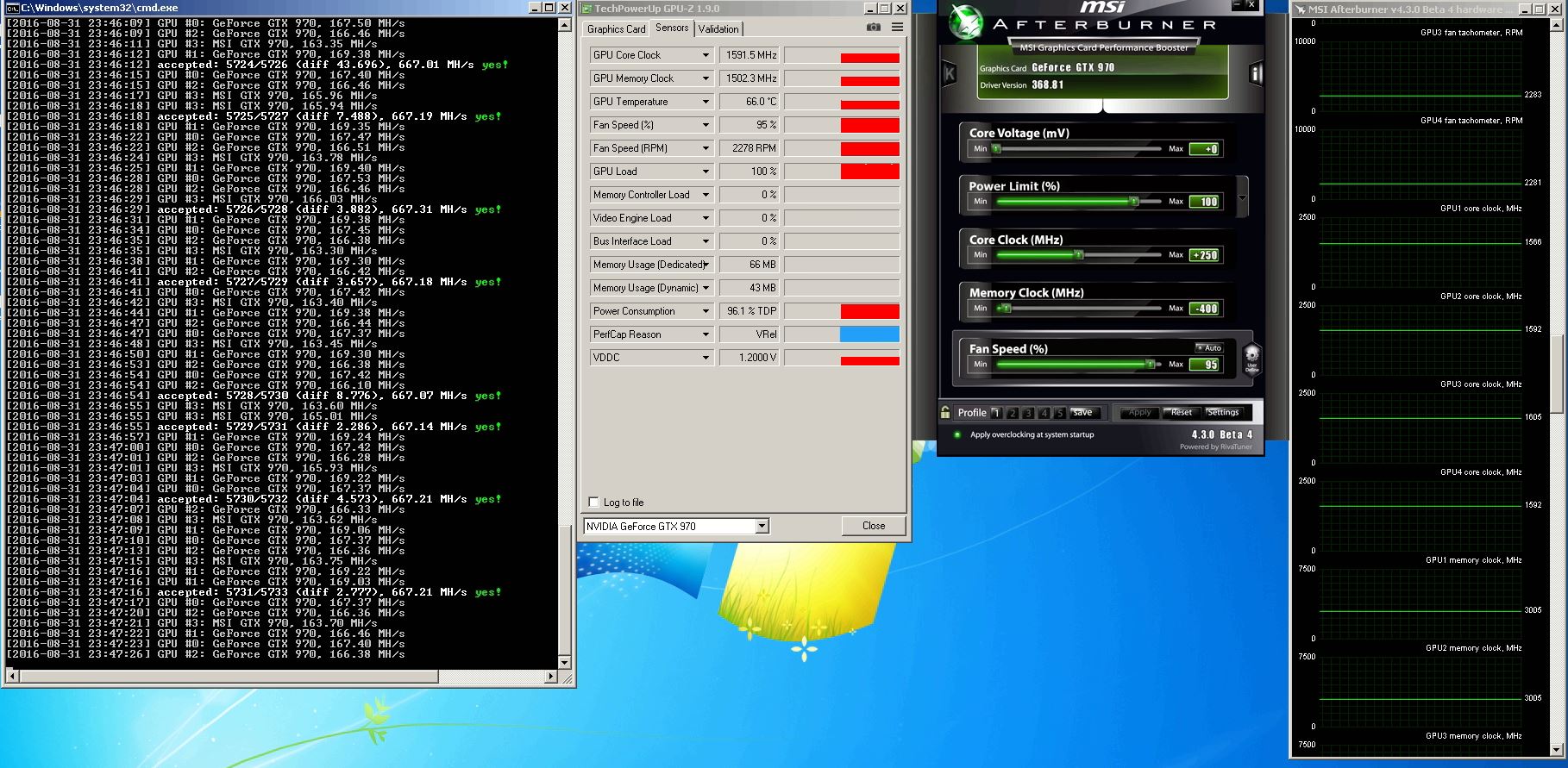Image resolution: width=1568 pixels, height=768 pixels.
Task: Open the GPU Memory Clock sensor dropdown
Action: (x=706, y=78)
